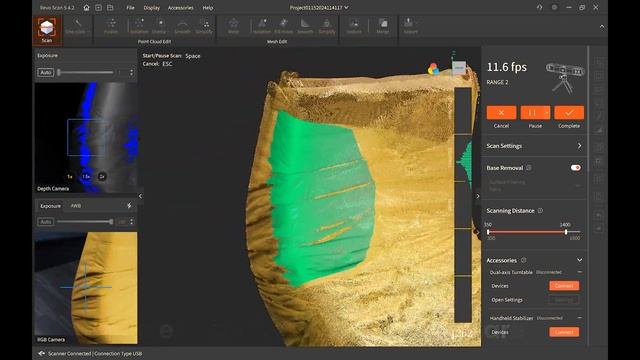Screen dimensions: 640x360
Task: Complete the scan
Action: click(569, 113)
